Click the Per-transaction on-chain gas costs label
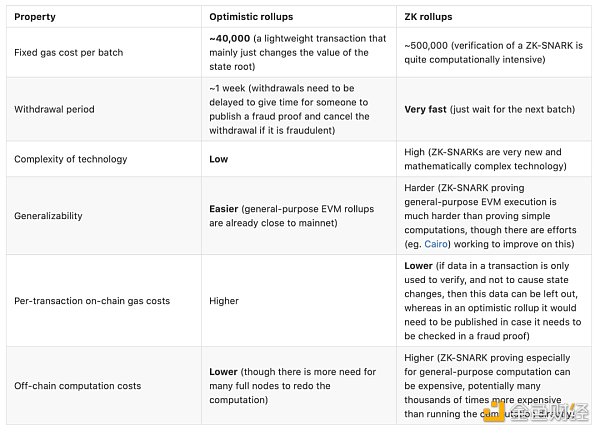Screen dimensions: 600x433 click(94, 299)
